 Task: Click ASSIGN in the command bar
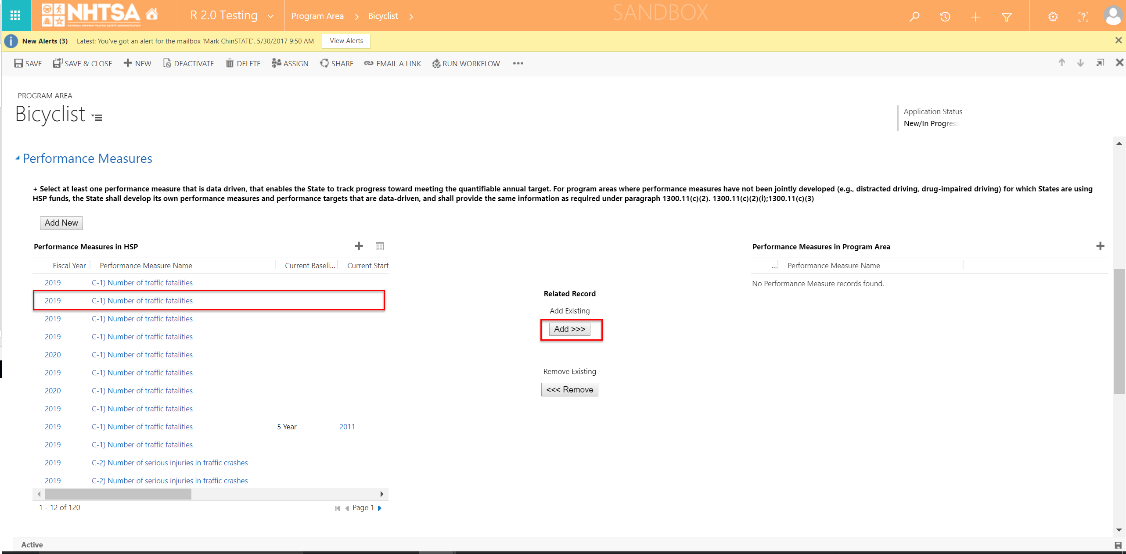coord(290,63)
